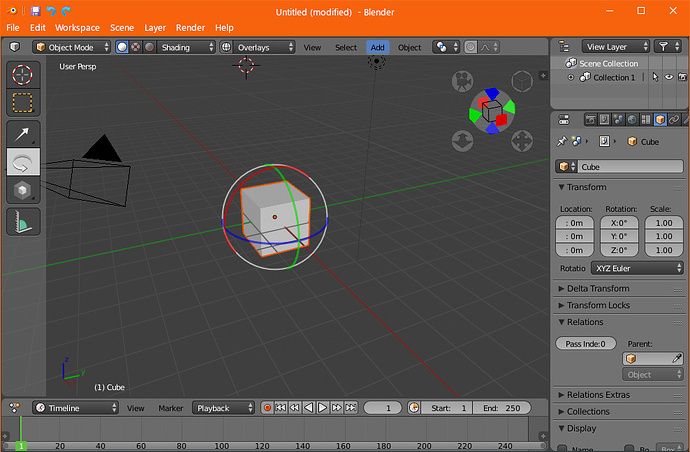Pick the Scale cube tool
The width and height of the screenshot is (690, 452).
click(x=22, y=190)
